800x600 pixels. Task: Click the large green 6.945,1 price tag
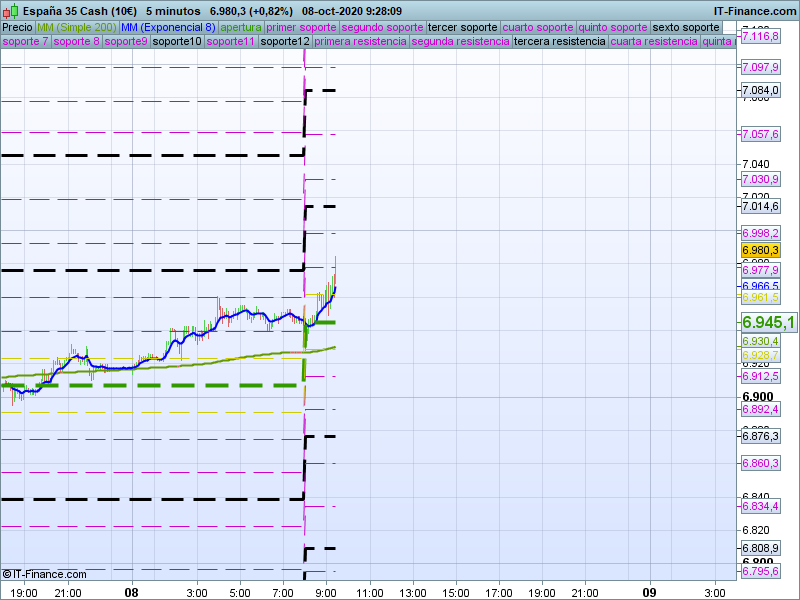[768, 322]
